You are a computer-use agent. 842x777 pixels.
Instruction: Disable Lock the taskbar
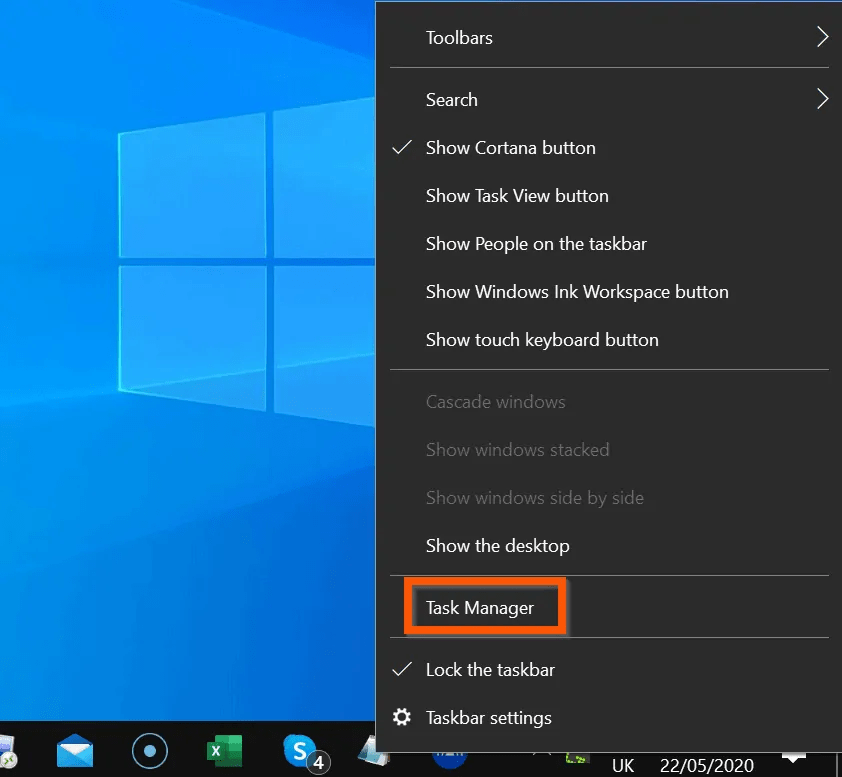coord(488,669)
